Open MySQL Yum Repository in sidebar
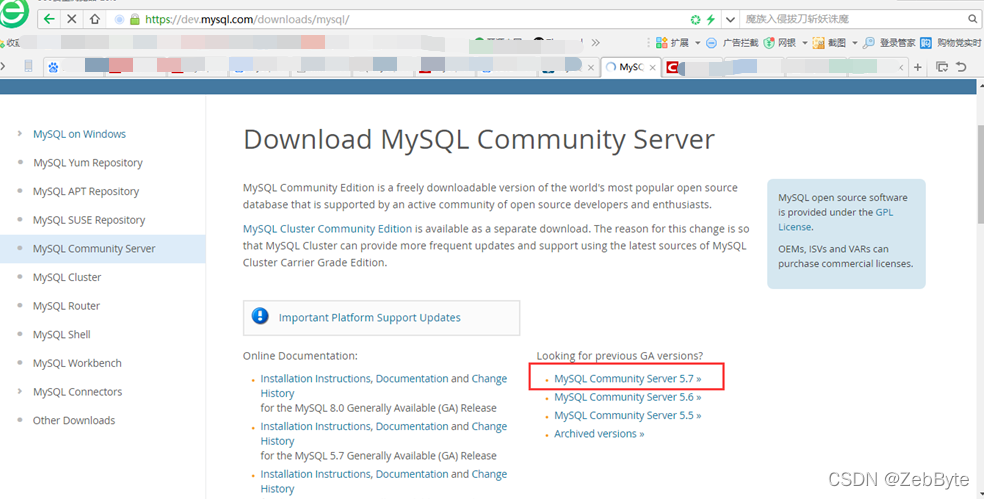 (88, 163)
